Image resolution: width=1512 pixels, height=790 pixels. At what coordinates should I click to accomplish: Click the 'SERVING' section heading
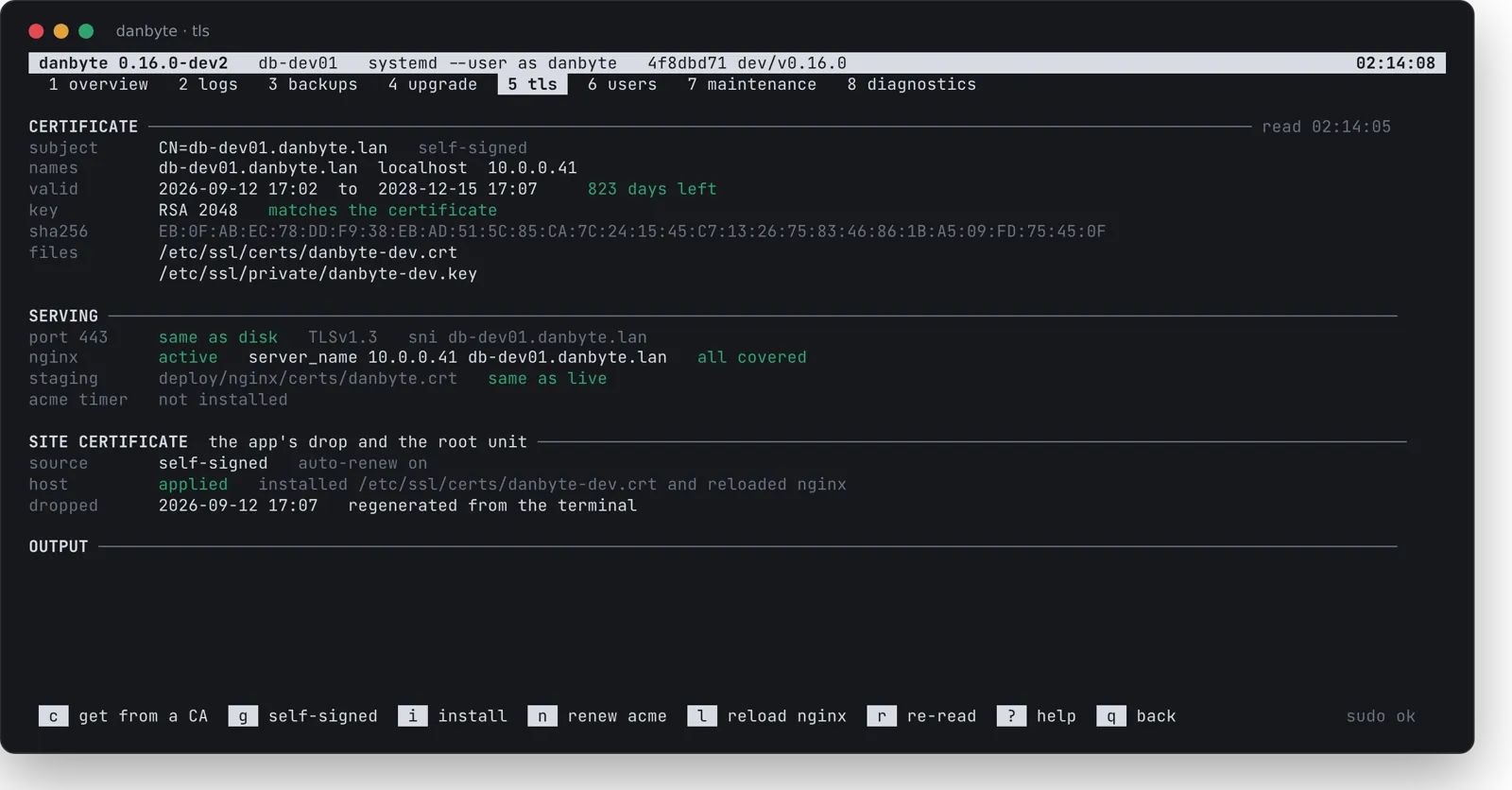click(63, 316)
